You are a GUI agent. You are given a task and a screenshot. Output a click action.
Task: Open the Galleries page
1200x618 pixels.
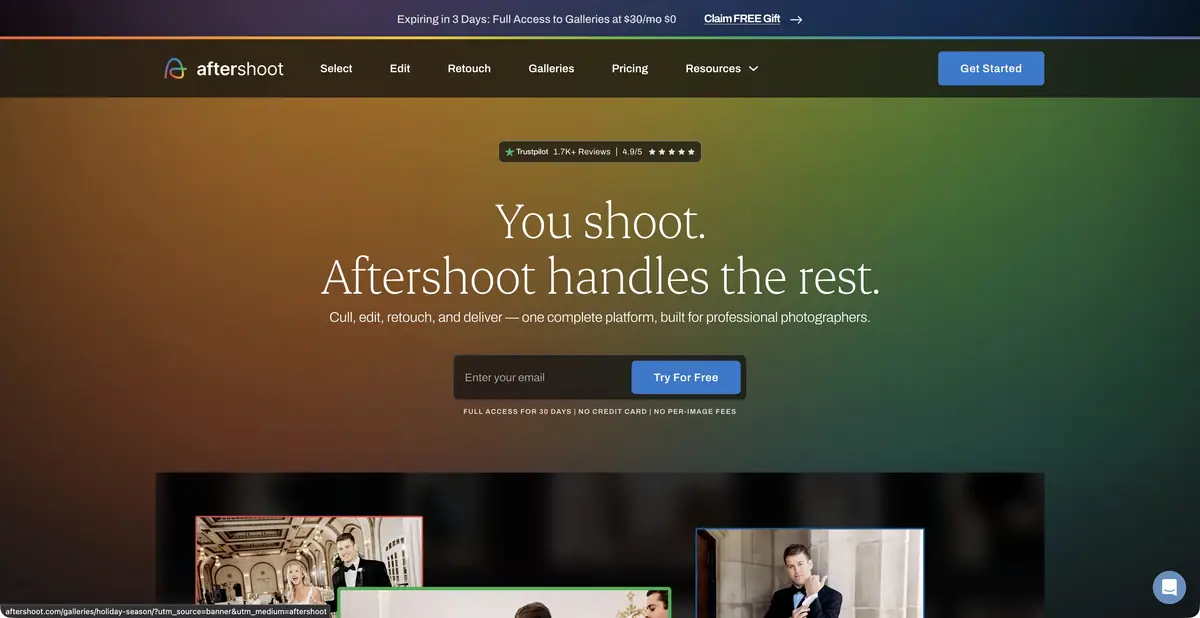tap(551, 69)
